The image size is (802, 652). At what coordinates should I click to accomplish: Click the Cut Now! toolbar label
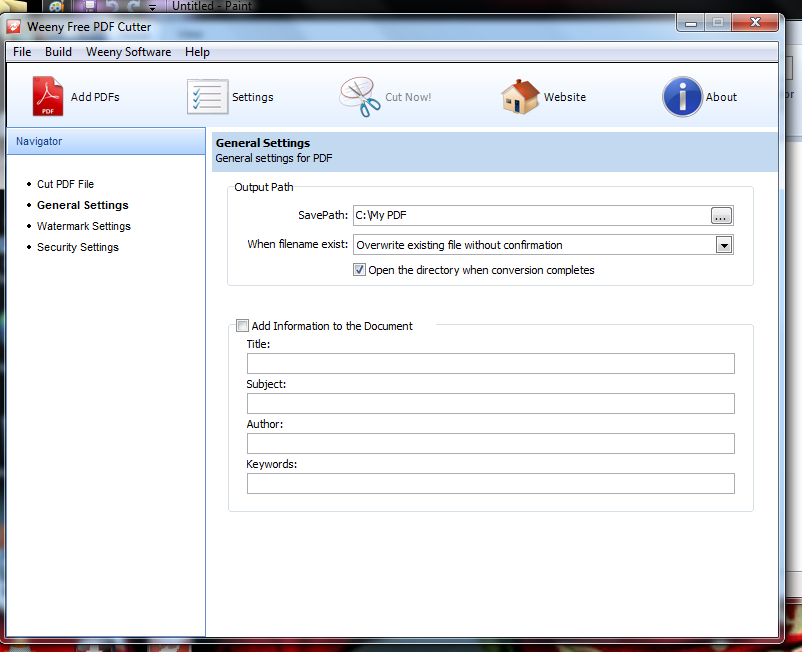click(x=408, y=97)
